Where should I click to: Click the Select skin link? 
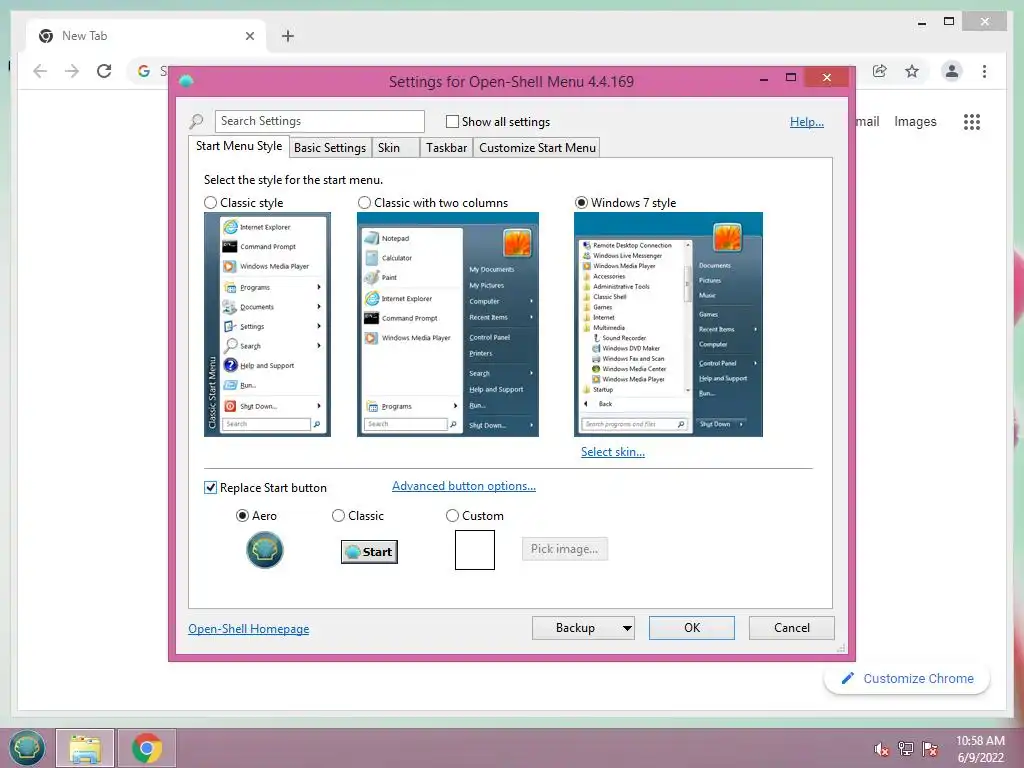(x=613, y=451)
